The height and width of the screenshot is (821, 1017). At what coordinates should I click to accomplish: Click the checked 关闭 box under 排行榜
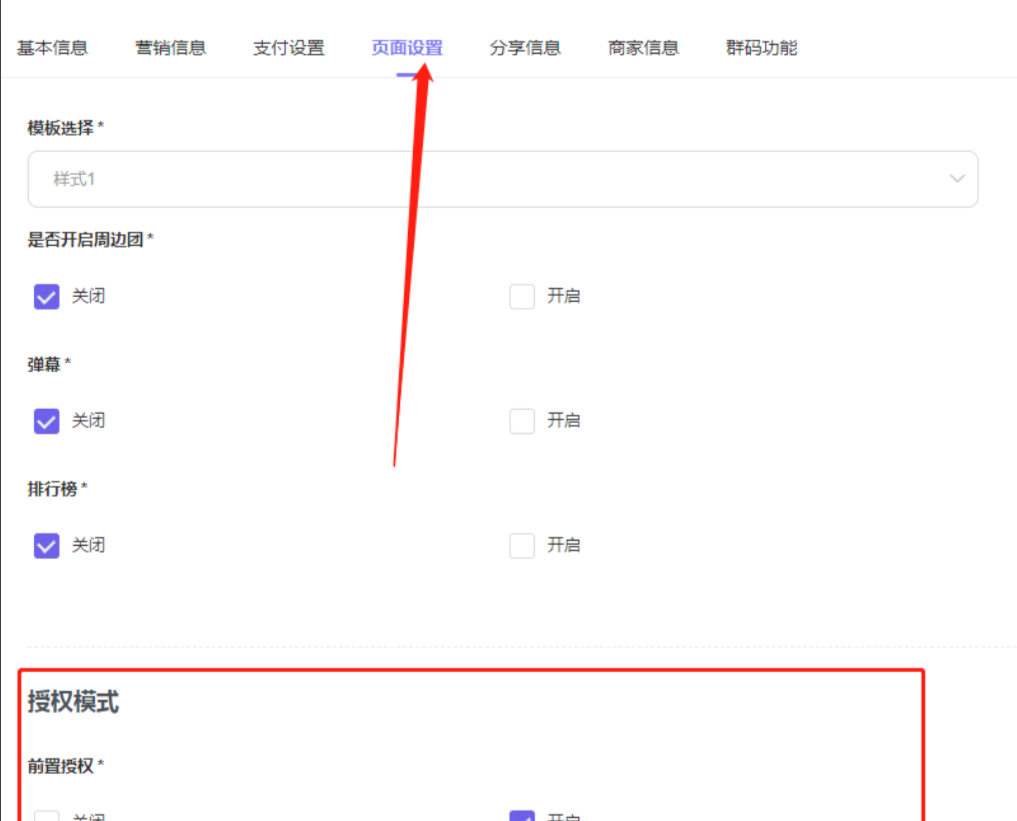click(x=46, y=545)
